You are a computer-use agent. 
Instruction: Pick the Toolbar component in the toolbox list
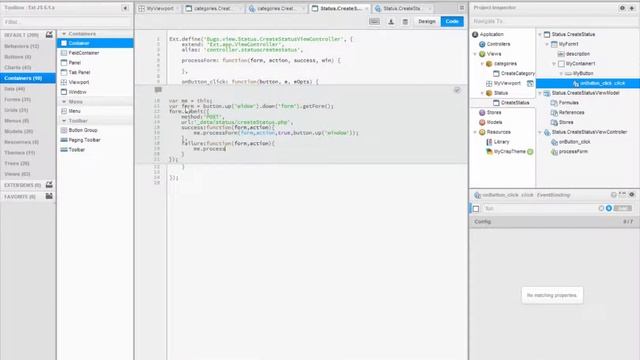click(95, 150)
